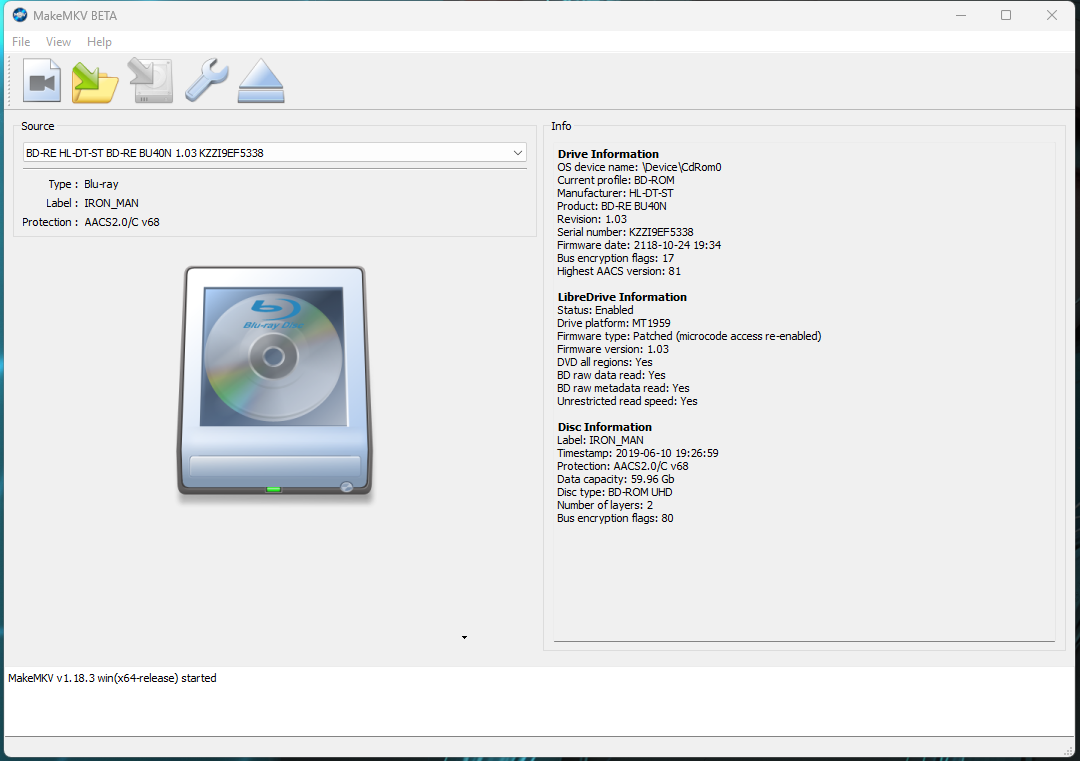Click the 'Manufacturer: HL-DT-ST' line
Viewport: 1080px width, 761px height.
[x=615, y=194]
